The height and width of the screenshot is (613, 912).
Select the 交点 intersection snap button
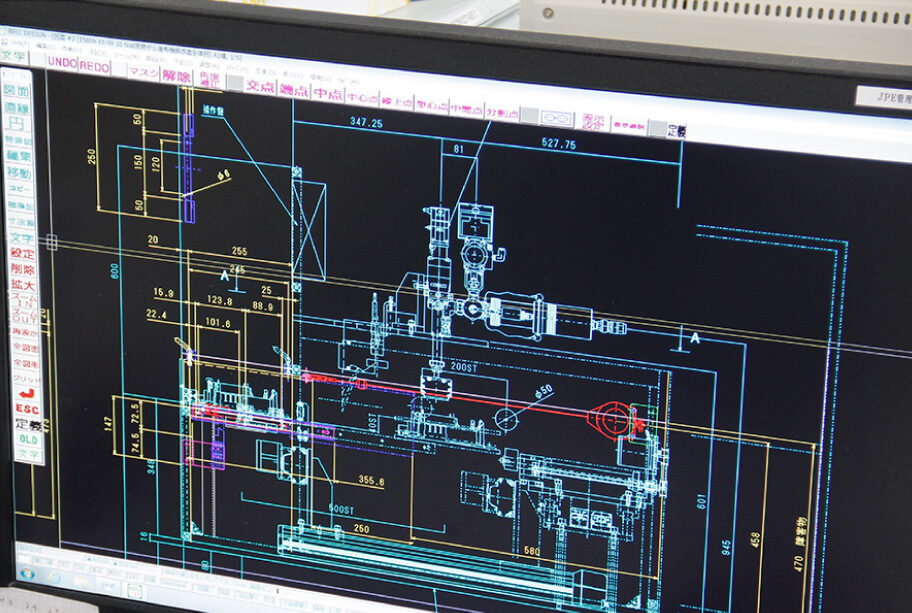(x=260, y=87)
